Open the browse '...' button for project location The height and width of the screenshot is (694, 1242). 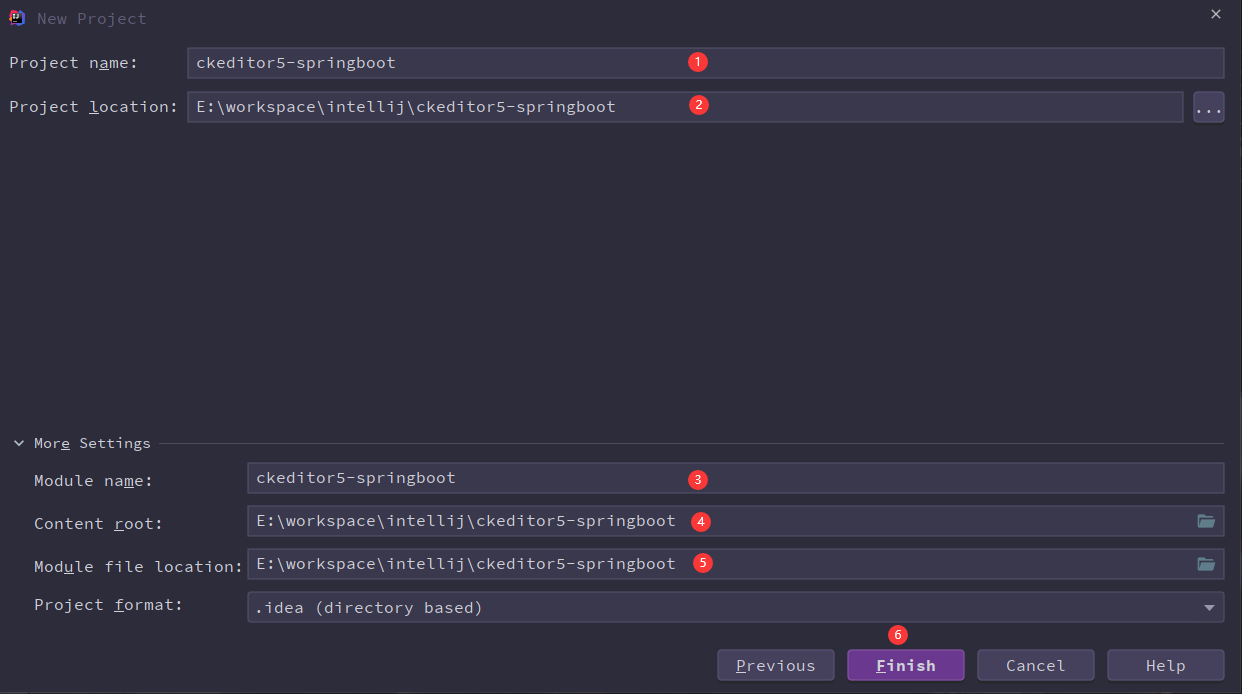pyautogui.click(x=1208, y=107)
